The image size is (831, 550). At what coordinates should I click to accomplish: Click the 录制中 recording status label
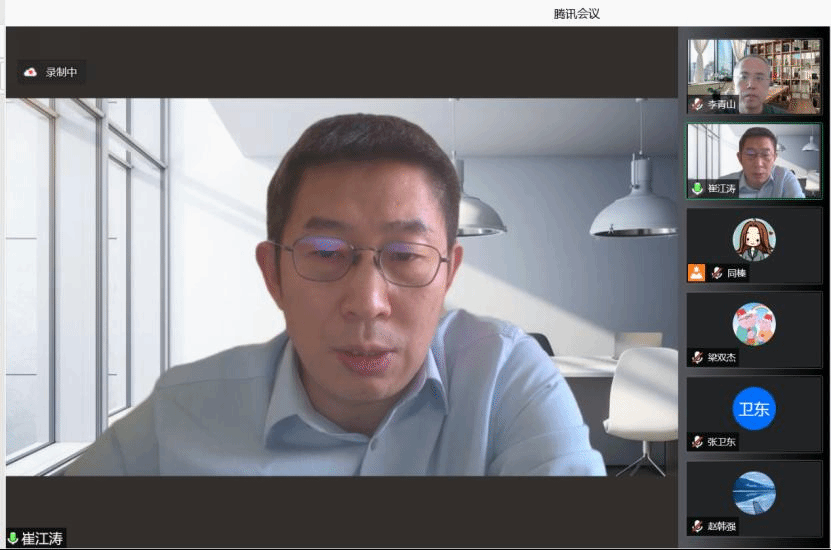coord(61,72)
